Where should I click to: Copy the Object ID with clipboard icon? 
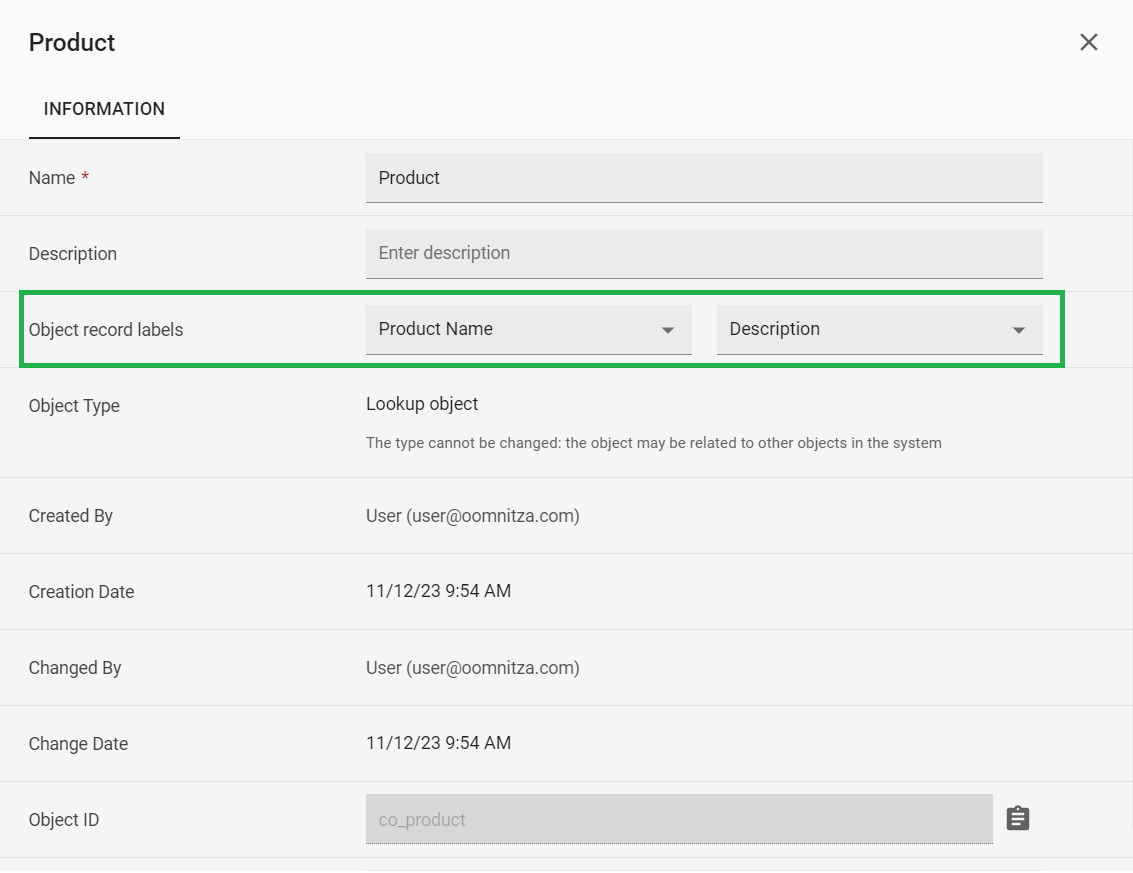coord(1017,819)
